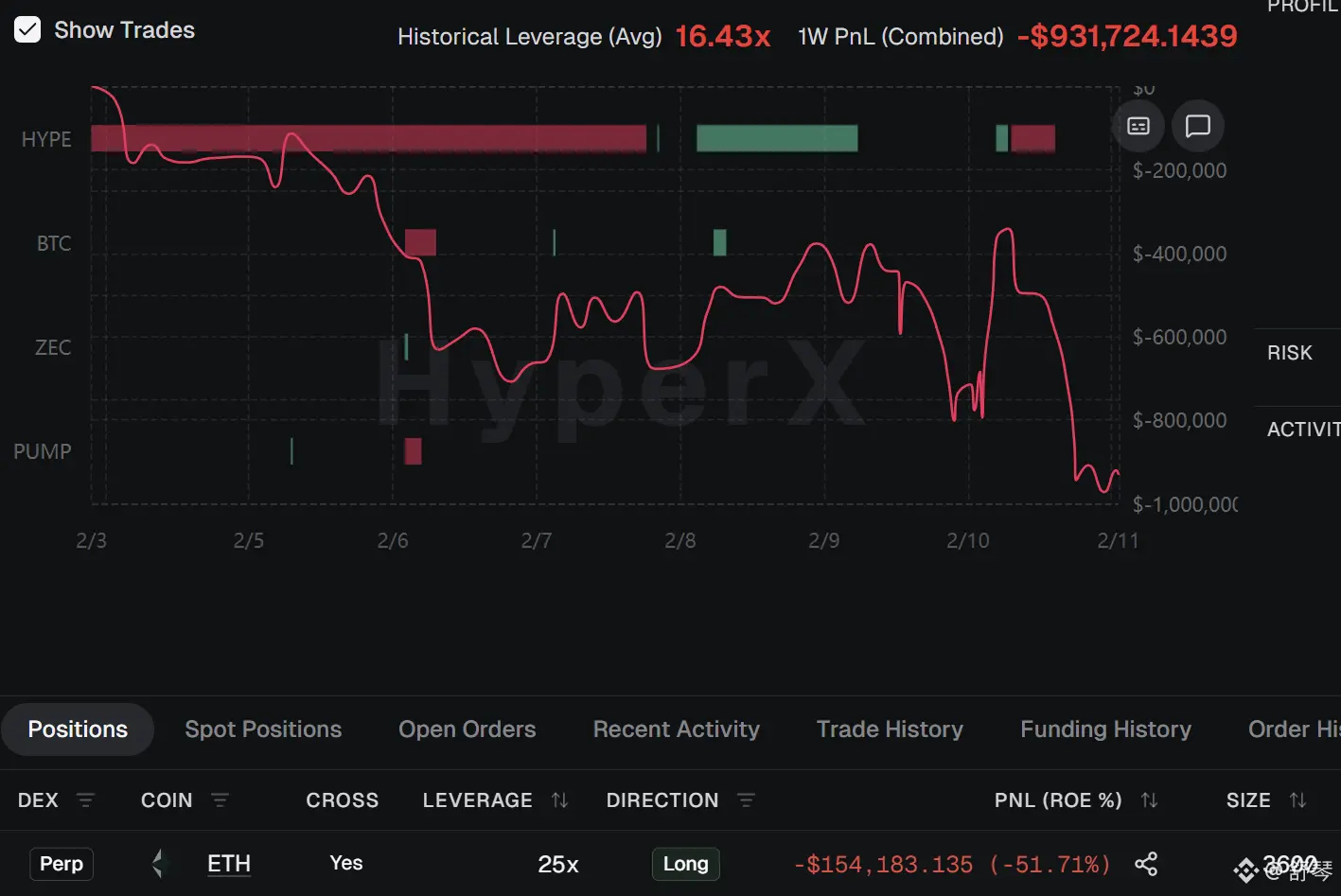The height and width of the screenshot is (896, 1341).
Task: Click the share icon in the ETH row
Action: (x=1146, y=864)
